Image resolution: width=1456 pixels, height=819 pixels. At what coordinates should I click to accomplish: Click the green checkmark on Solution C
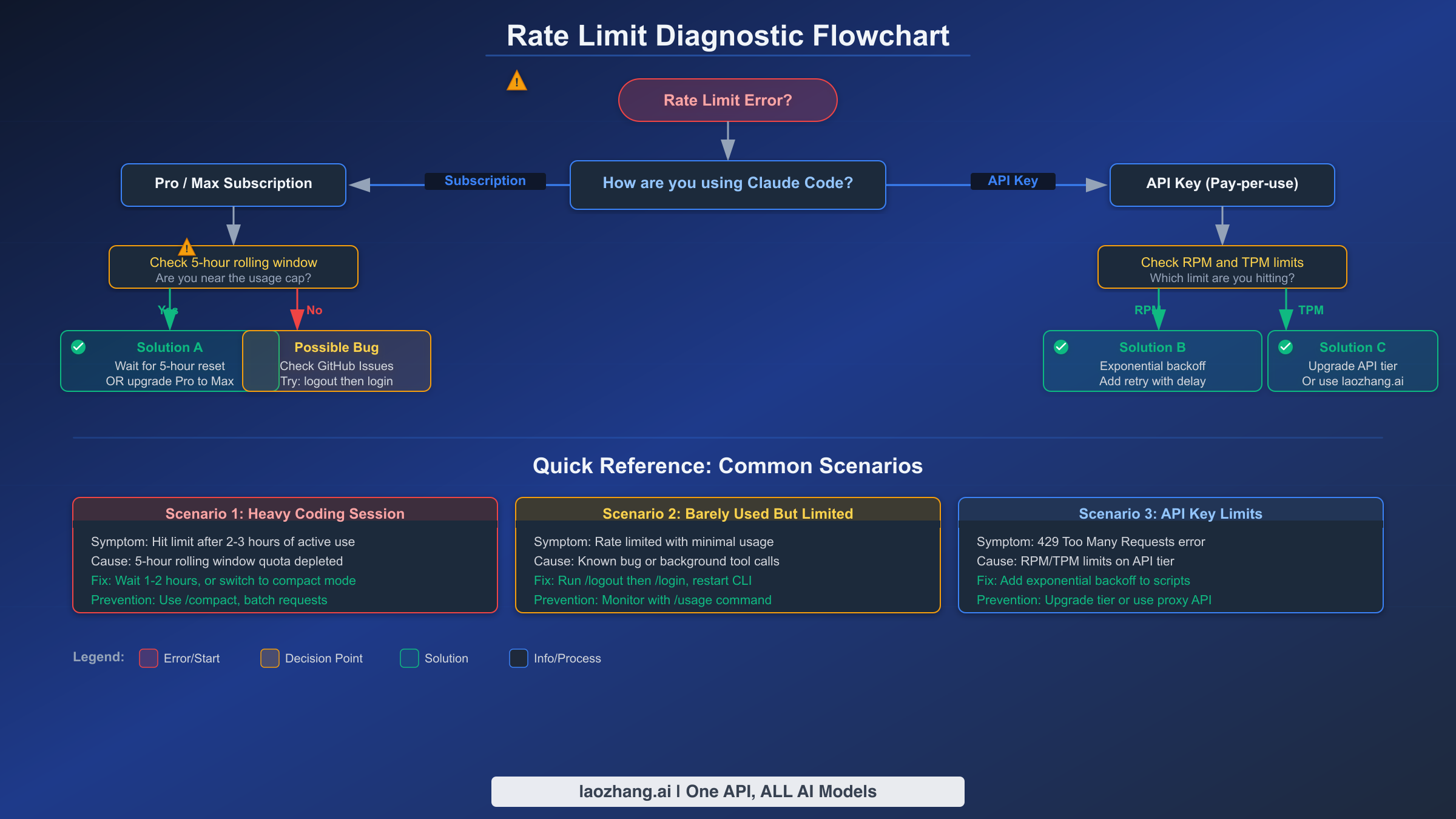(1286, 347)
